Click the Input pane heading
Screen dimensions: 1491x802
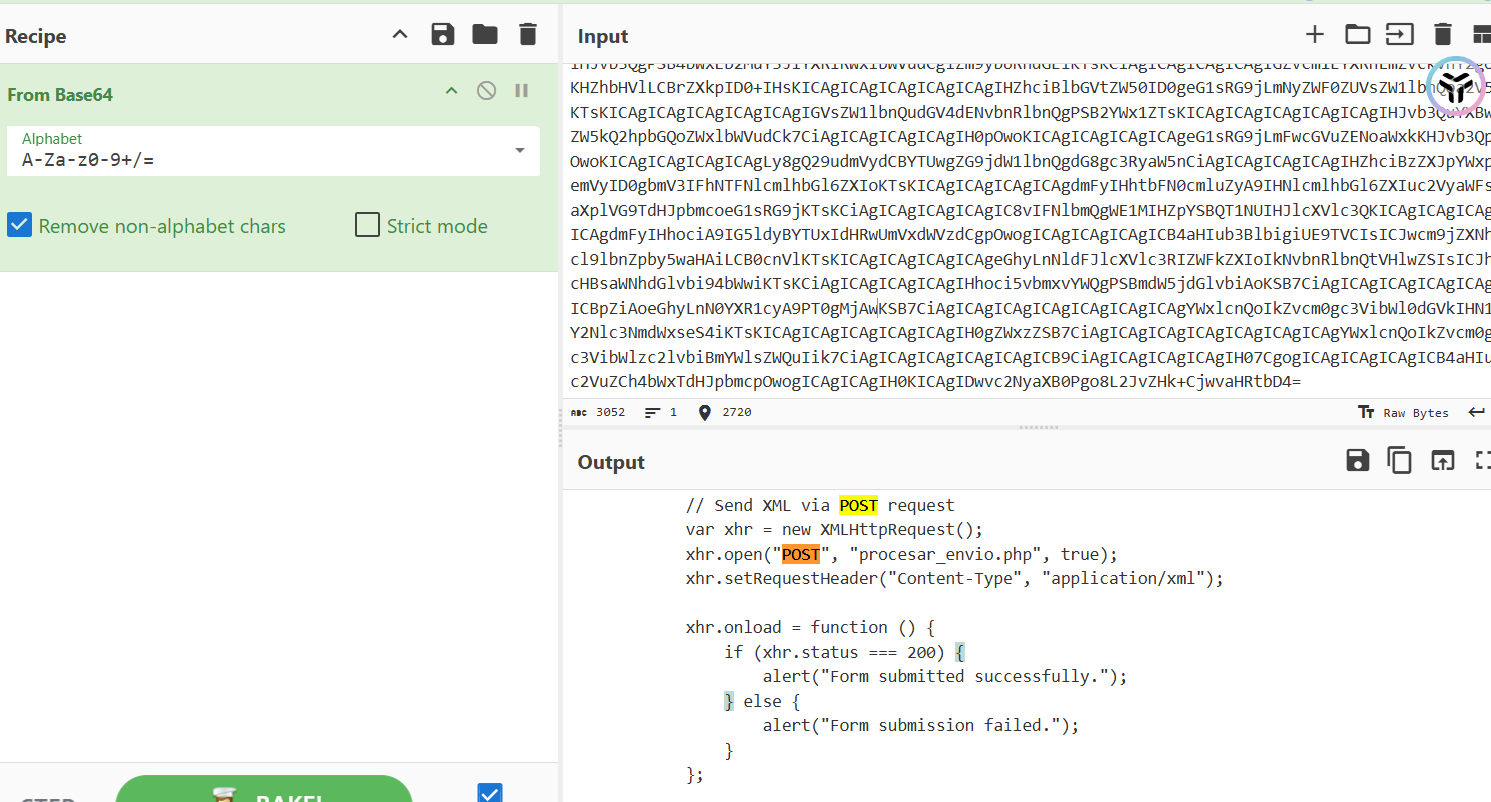tap(603, 37)
